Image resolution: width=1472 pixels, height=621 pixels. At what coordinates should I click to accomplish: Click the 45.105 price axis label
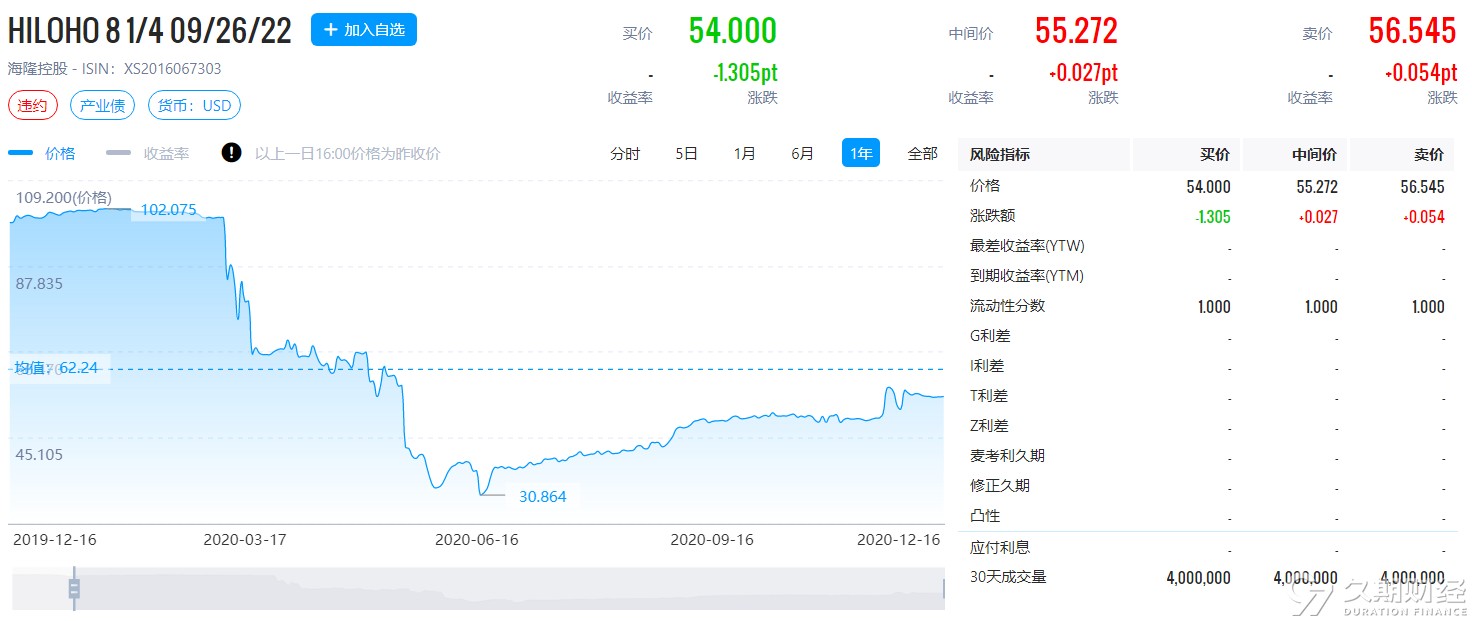pos(39,455)
